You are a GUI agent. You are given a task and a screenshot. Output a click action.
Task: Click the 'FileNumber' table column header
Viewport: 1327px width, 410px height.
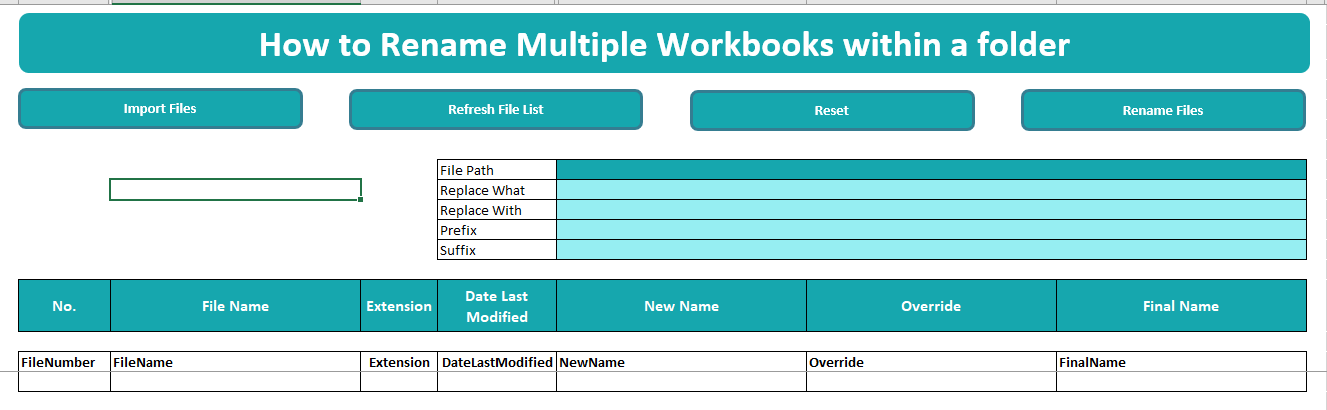(x=64, y=362)
